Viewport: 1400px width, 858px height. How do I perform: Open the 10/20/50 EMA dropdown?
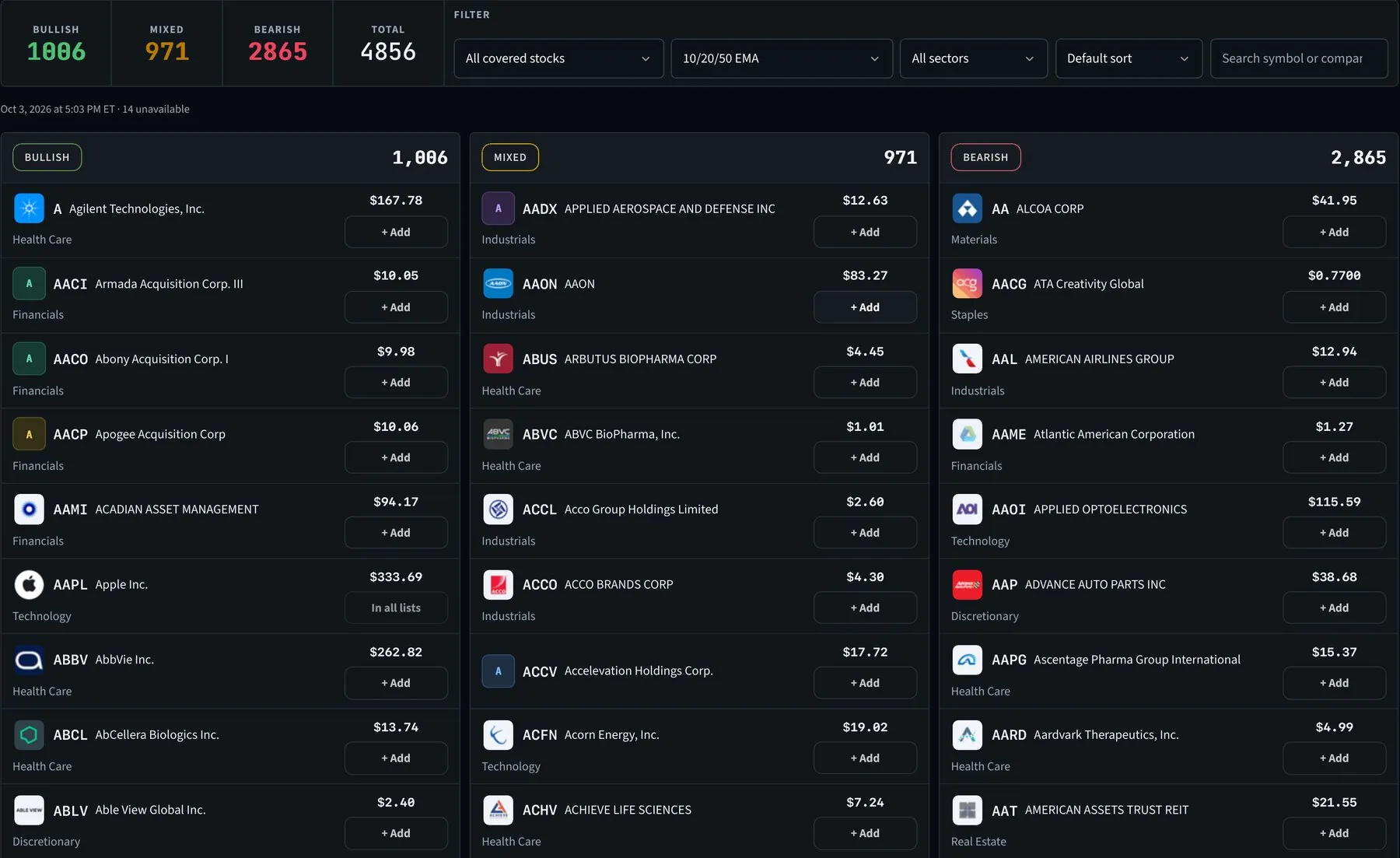pyautogui.click(x=782, y=58)
